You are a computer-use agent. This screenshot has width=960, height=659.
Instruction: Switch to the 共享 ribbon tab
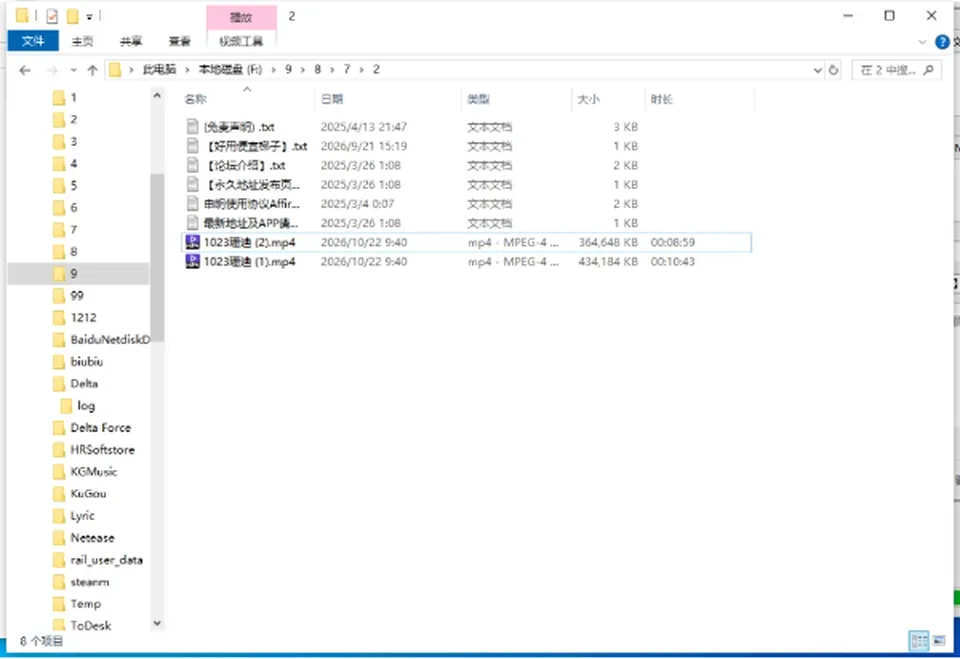[131, 42]
